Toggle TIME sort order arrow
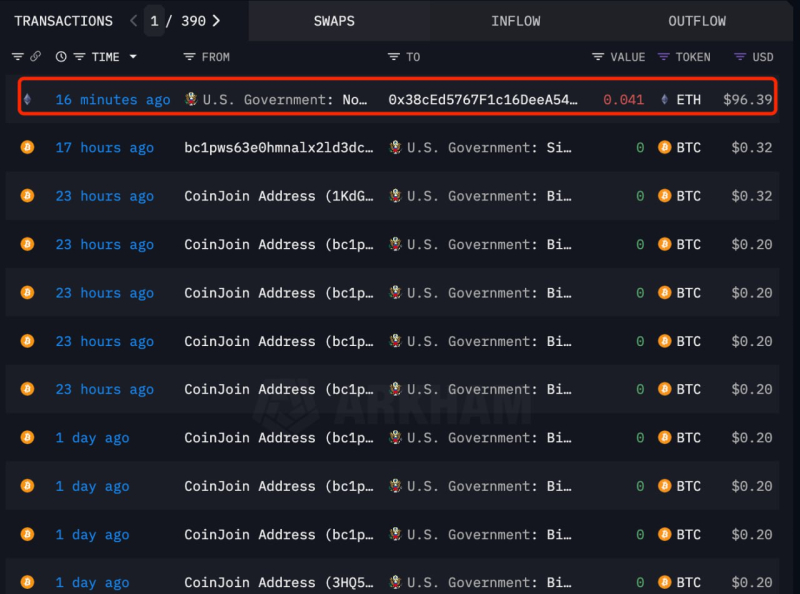 [133, 57]
